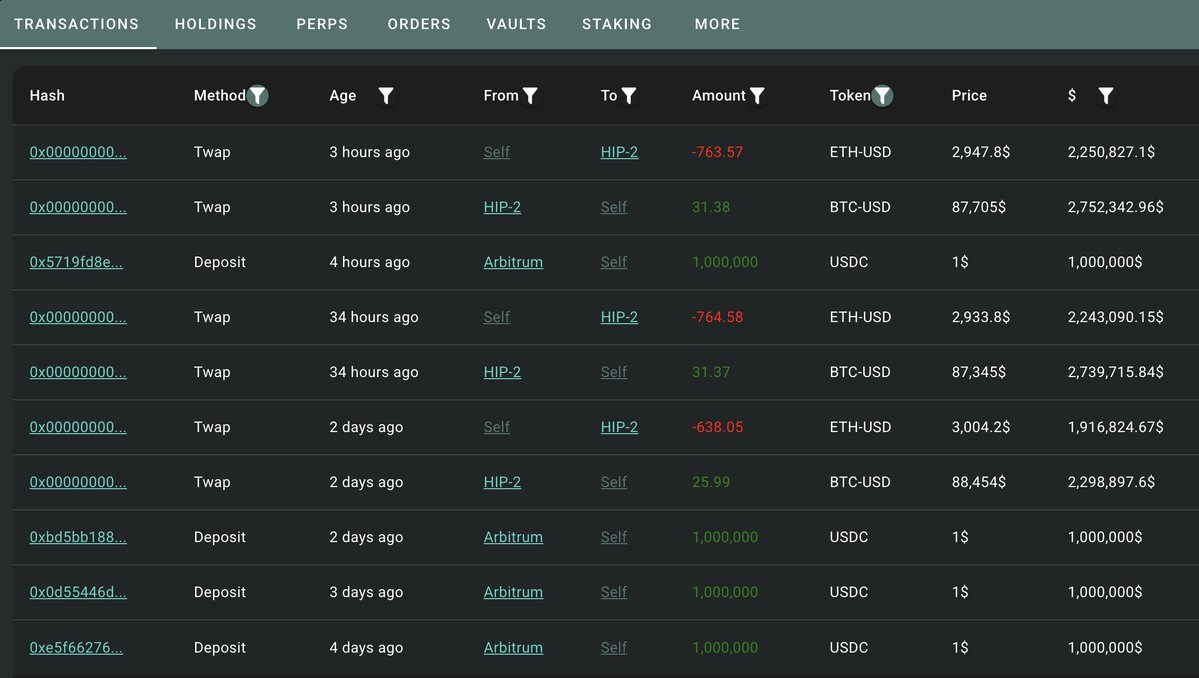Click Arbitrum link in 4 hours ago deposit
1199x678 pixels.
click(x=513, y=262)
